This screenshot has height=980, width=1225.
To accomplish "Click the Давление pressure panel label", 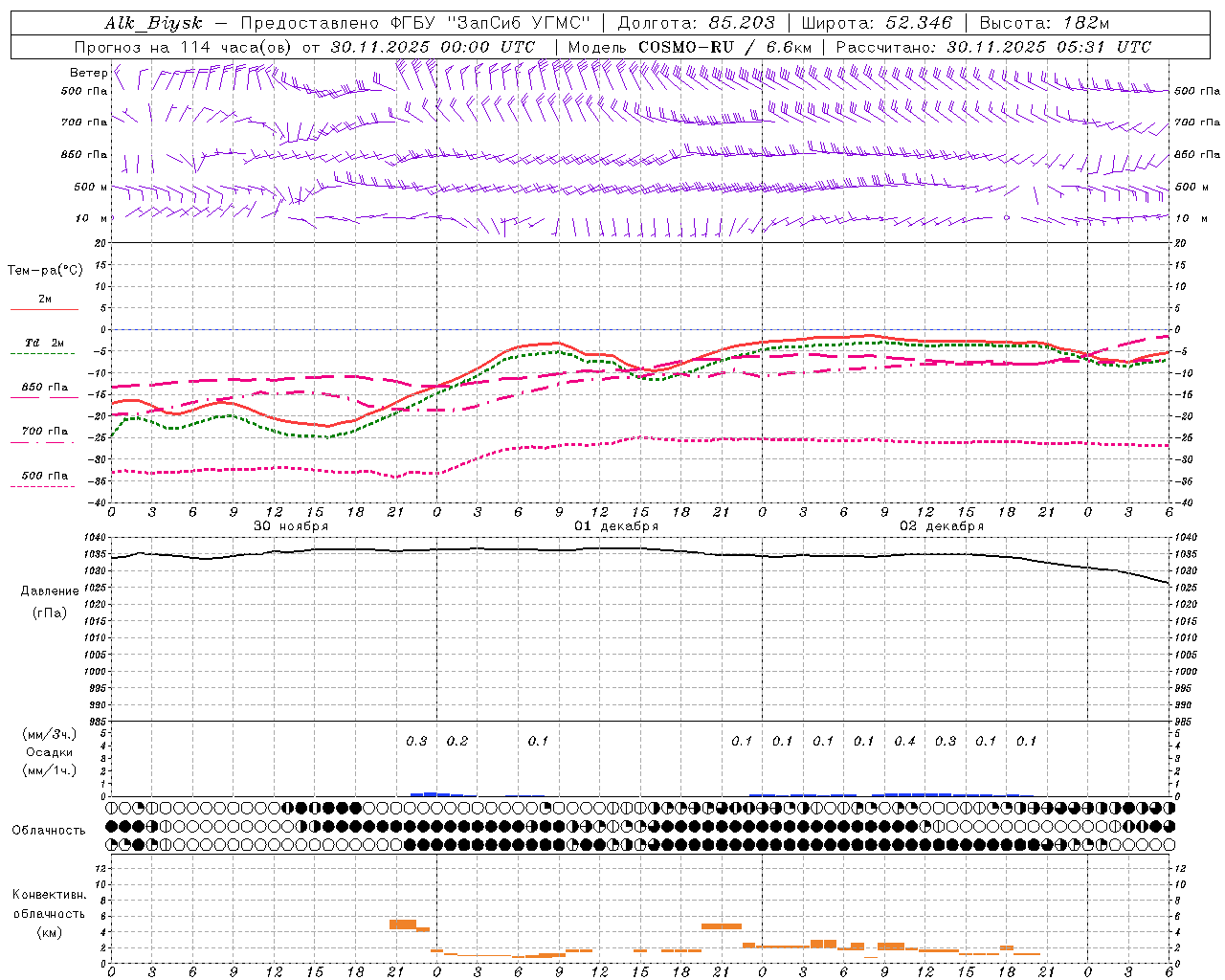I will pos(50,591).
